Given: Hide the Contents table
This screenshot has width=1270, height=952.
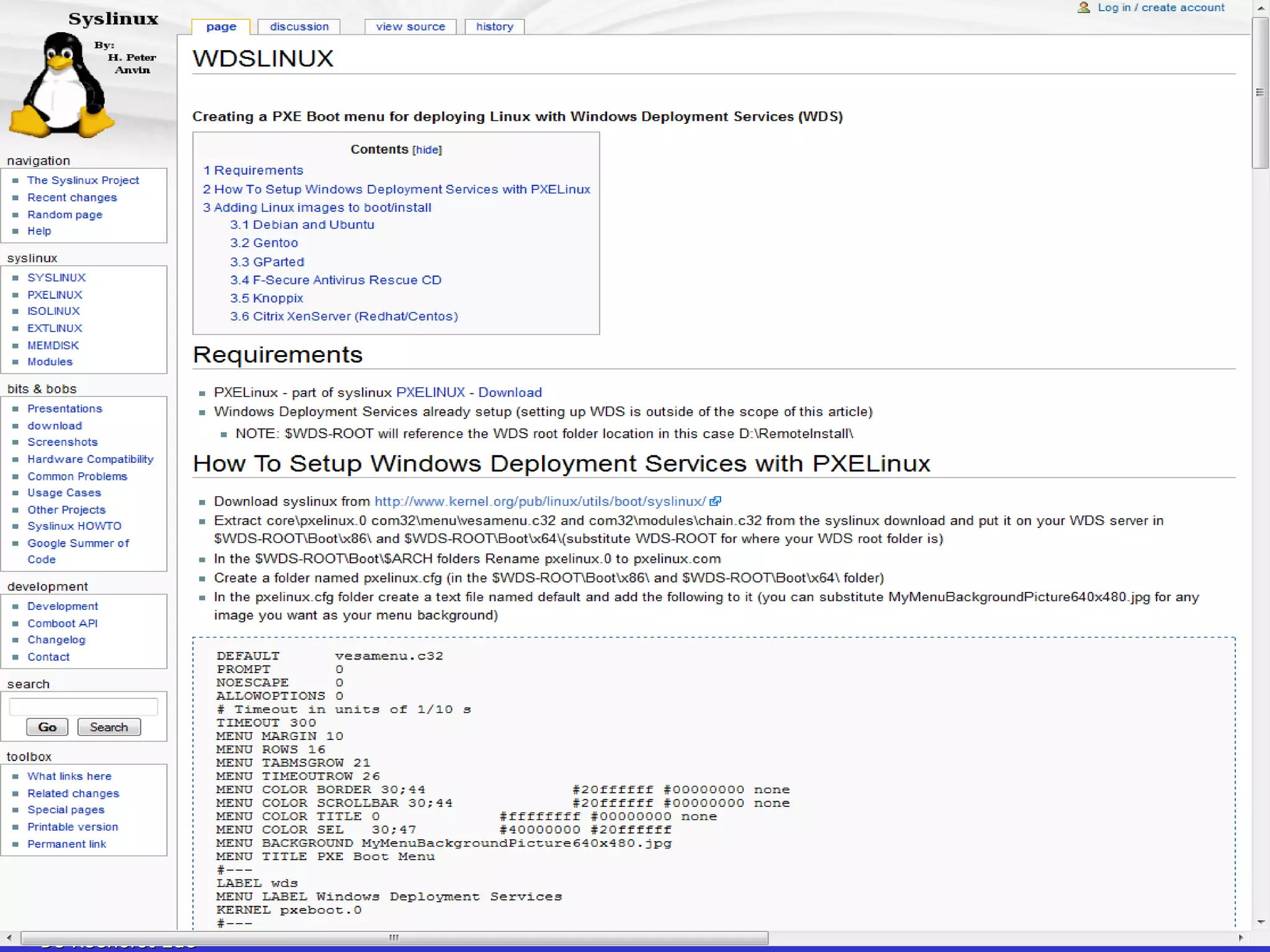Looking at the screenshot, I should pyautogui.click(x=427, y=150).
